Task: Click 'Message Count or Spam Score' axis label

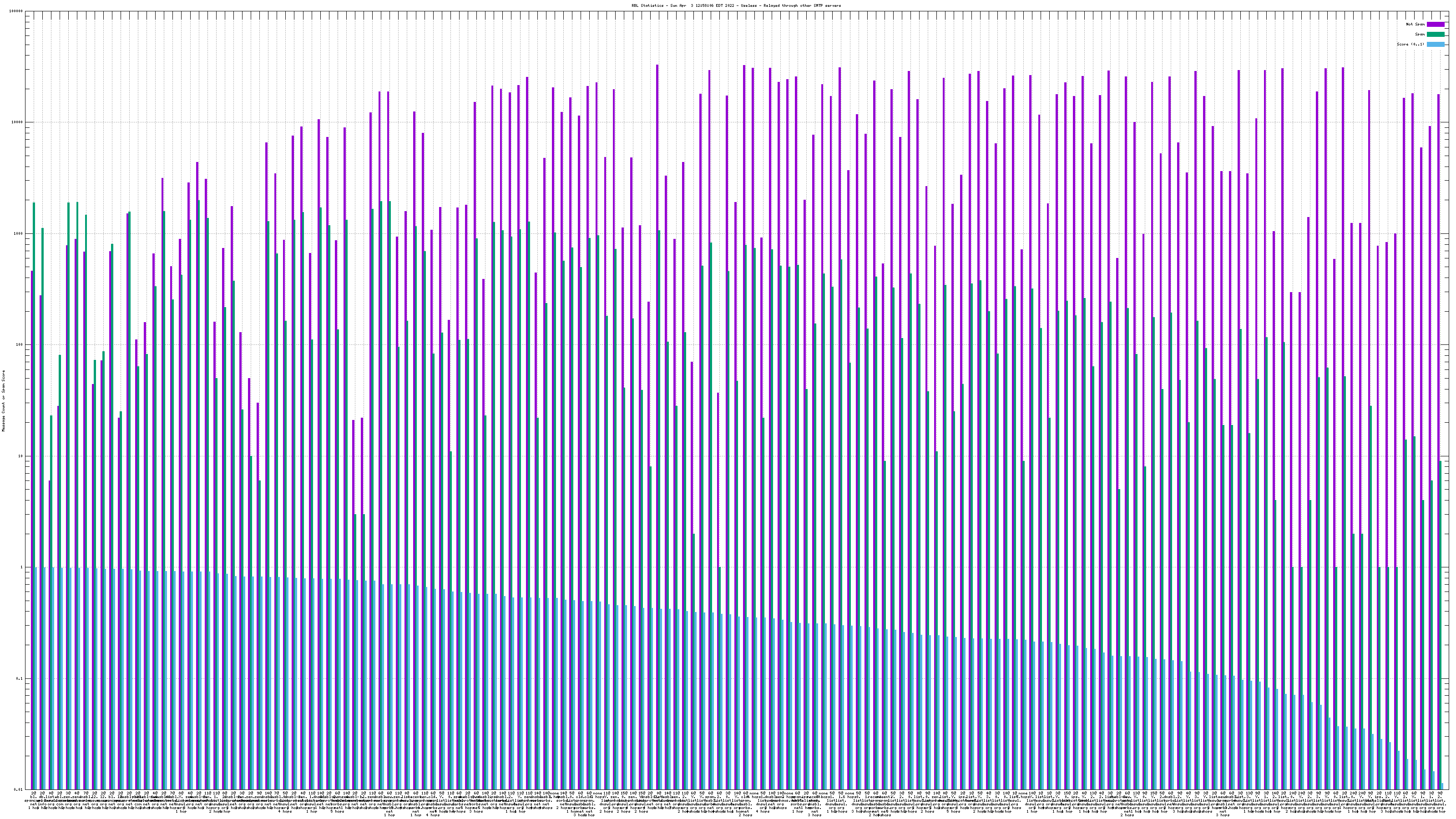Action: coord(3,401)
